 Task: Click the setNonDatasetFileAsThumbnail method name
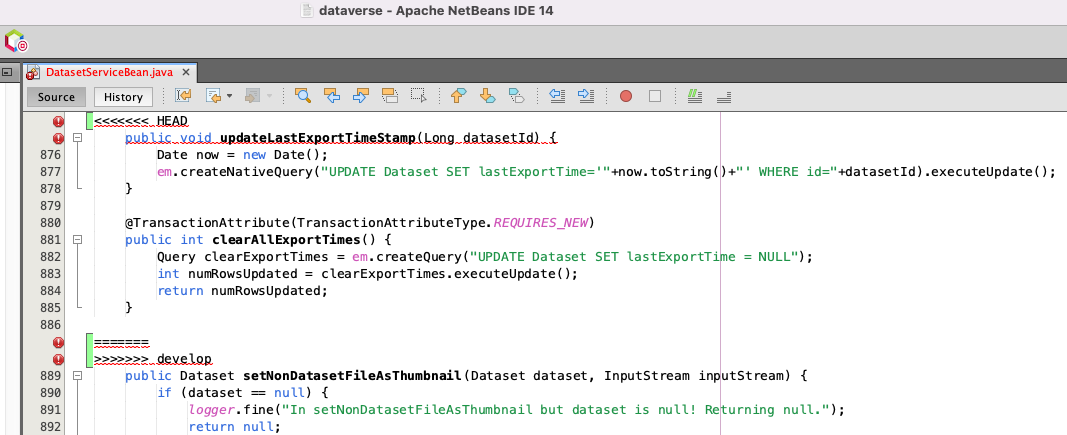[353, 376]
